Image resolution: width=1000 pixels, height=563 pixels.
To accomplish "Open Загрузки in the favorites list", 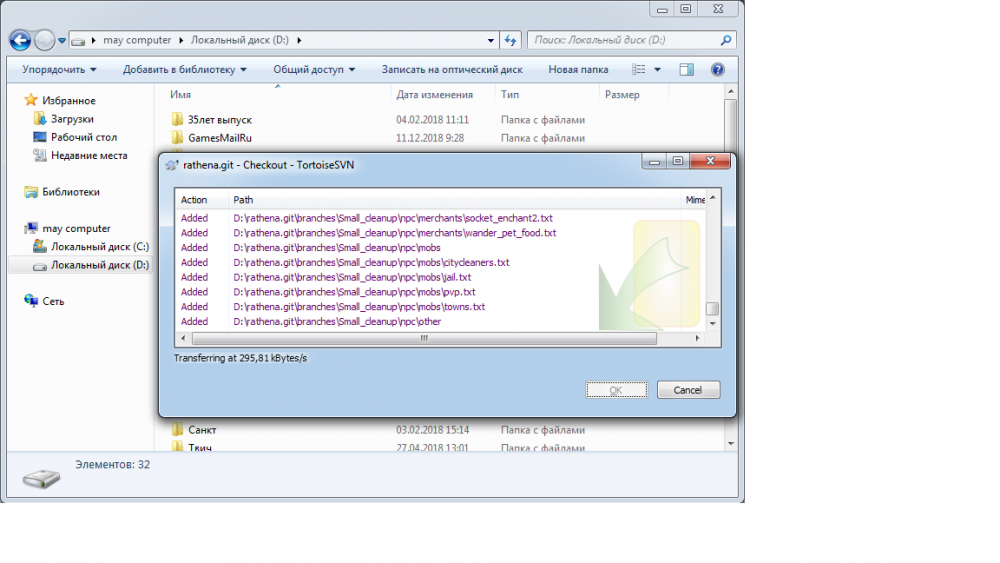I will pos(72,119).
